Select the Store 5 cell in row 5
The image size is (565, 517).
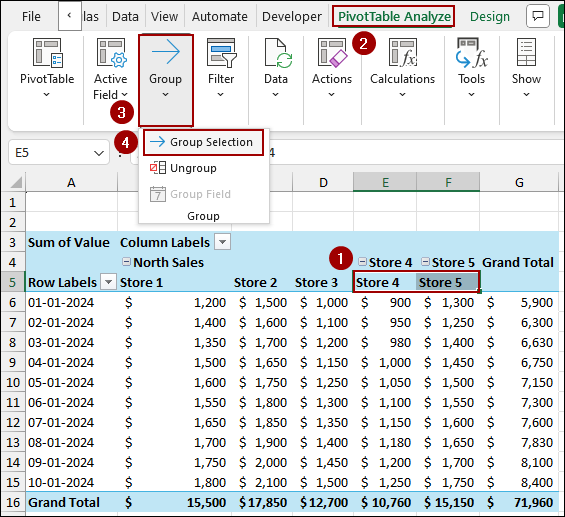click(448, 282)
